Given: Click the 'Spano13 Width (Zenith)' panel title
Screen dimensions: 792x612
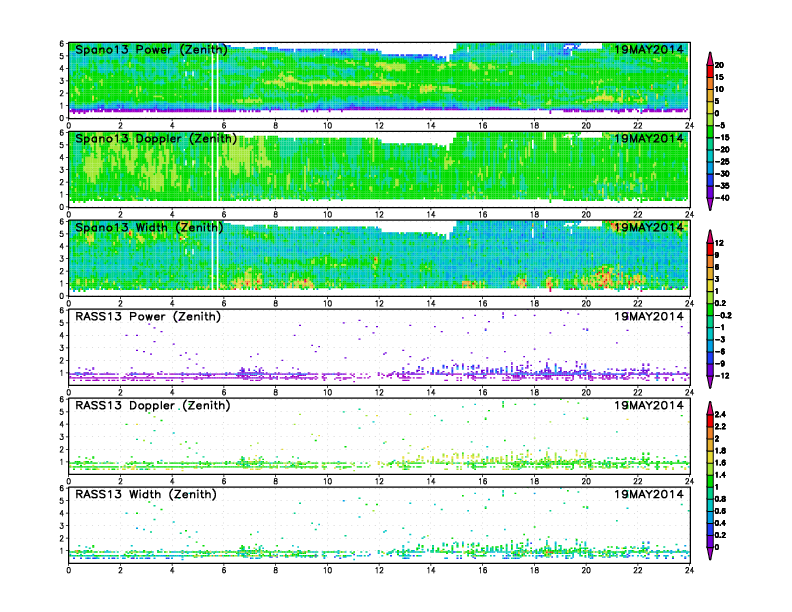Looking at the screenshot, I should [149, 227].
